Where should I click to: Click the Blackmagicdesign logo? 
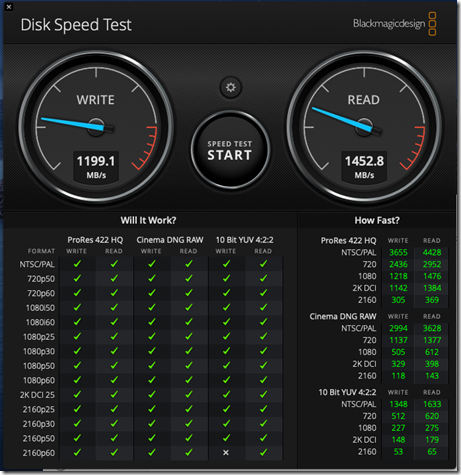394,24
